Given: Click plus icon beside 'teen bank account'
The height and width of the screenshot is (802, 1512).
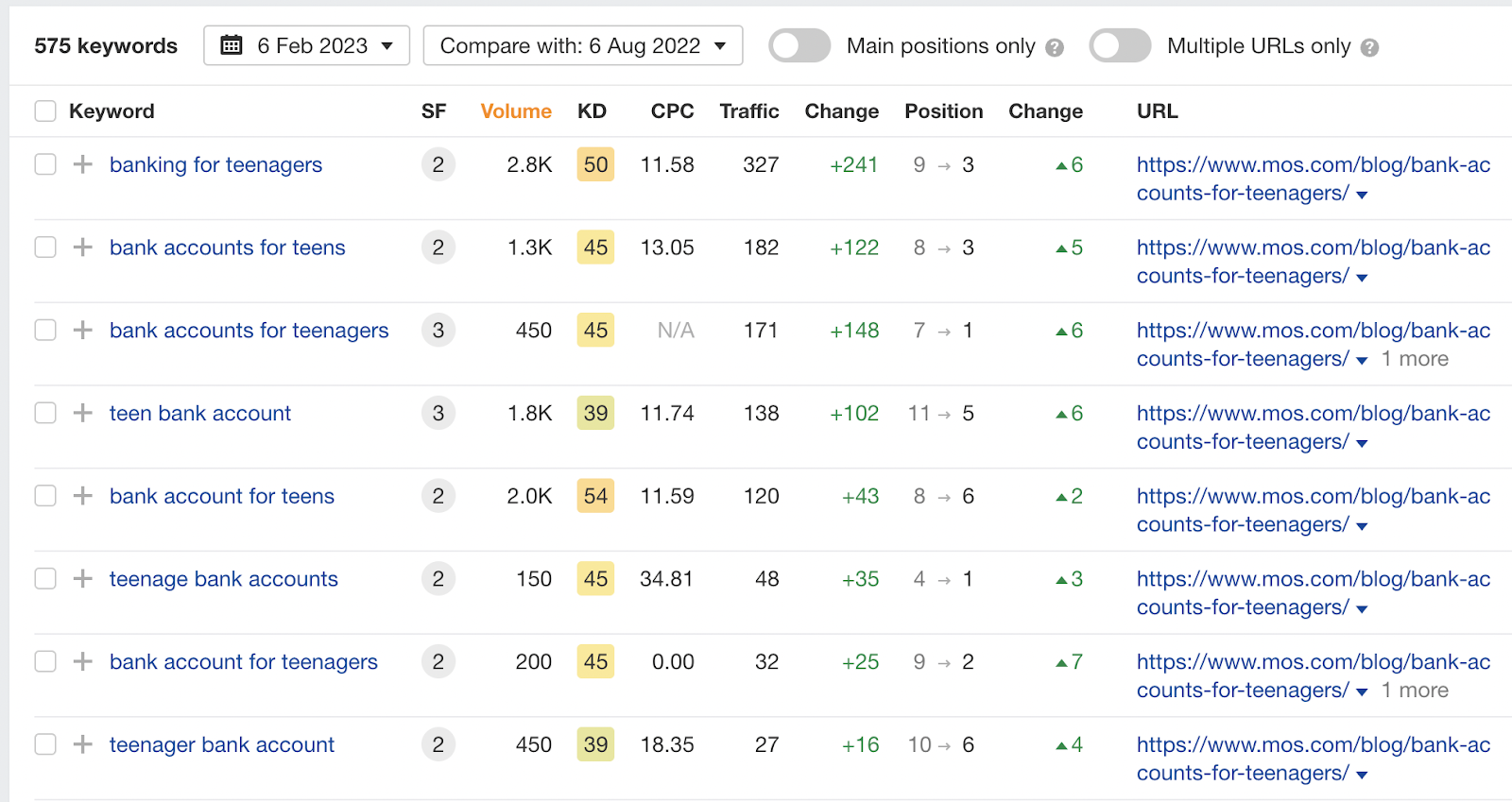Looking at the screenshot, I should coord(83,413).
